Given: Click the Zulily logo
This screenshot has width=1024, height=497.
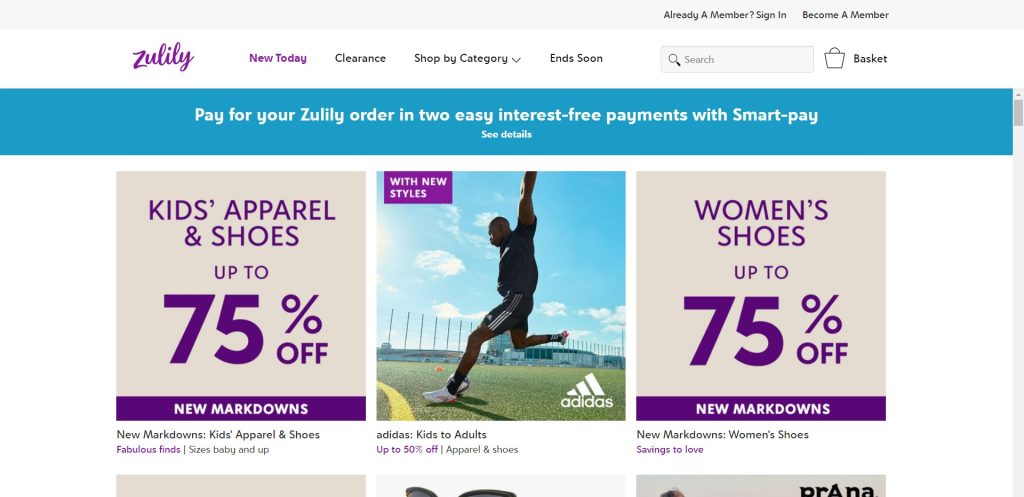Looking at the screenshot, I should pyautogui.click(x=163, y=58).
